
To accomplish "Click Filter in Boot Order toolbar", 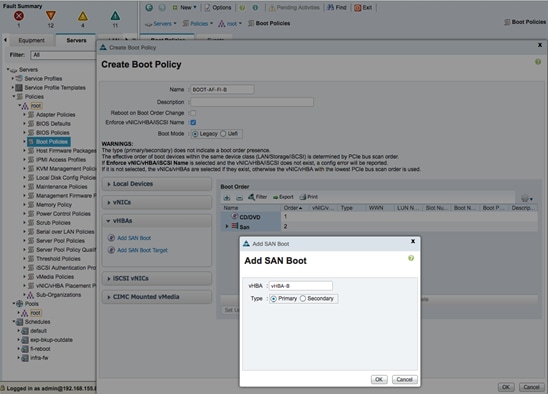I will 257,197.
